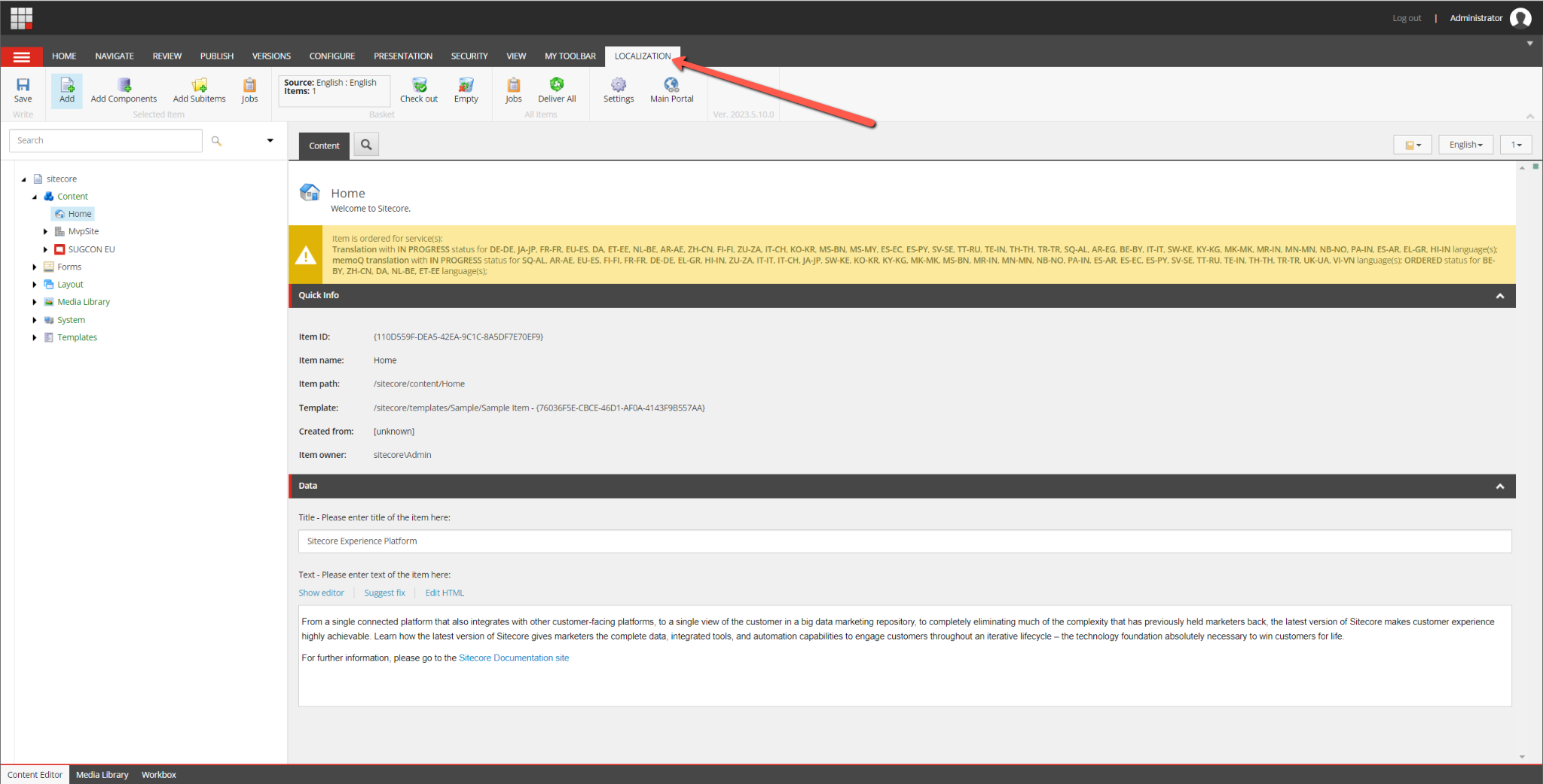Click the SUGCON EU red icon
The height and width of the screenshot is (784, 1543).
pos(60,249)
